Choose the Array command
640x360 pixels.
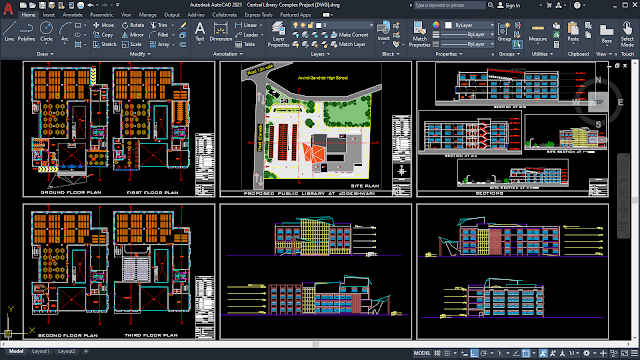click(x=160, y=44)
